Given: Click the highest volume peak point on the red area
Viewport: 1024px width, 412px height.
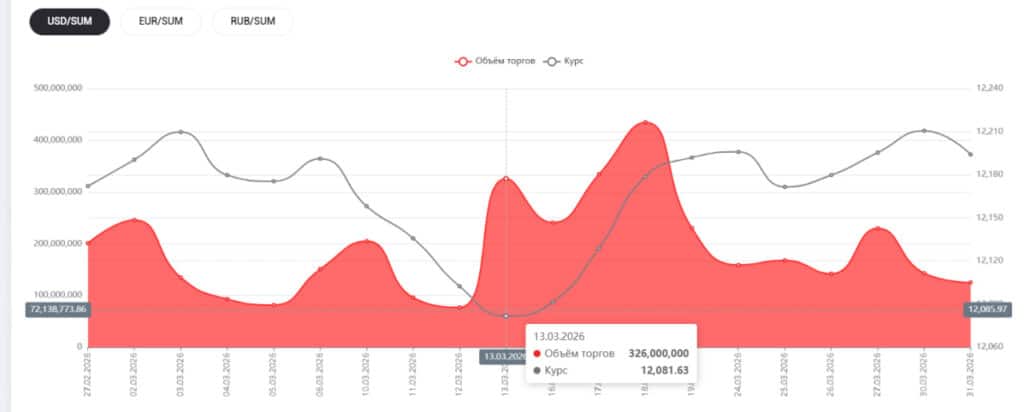Looking at the screenshot, I should [645, 123].
